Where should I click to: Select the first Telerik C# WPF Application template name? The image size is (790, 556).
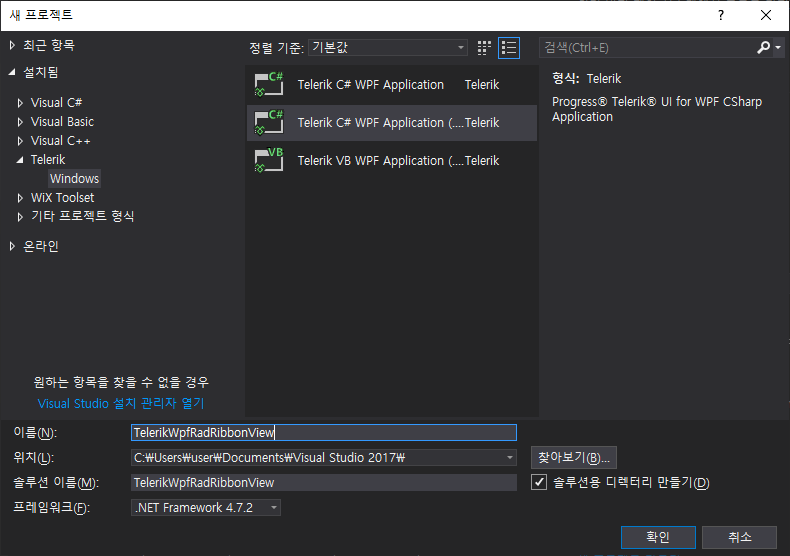[x=371, y=85]
